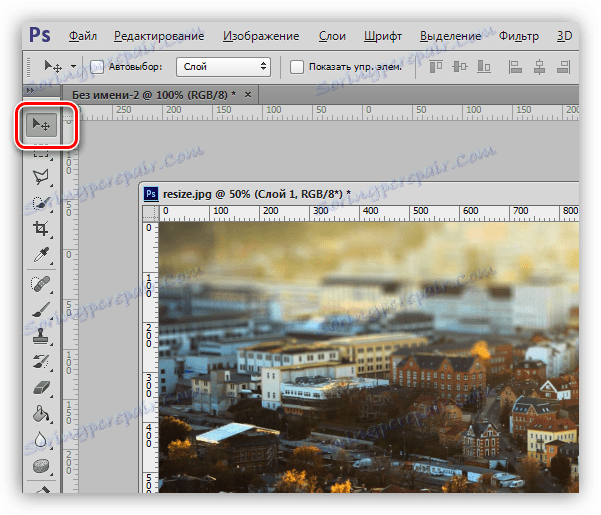Open the Редактирование menu
Screen dimensions: 601x515
(159, 36)
